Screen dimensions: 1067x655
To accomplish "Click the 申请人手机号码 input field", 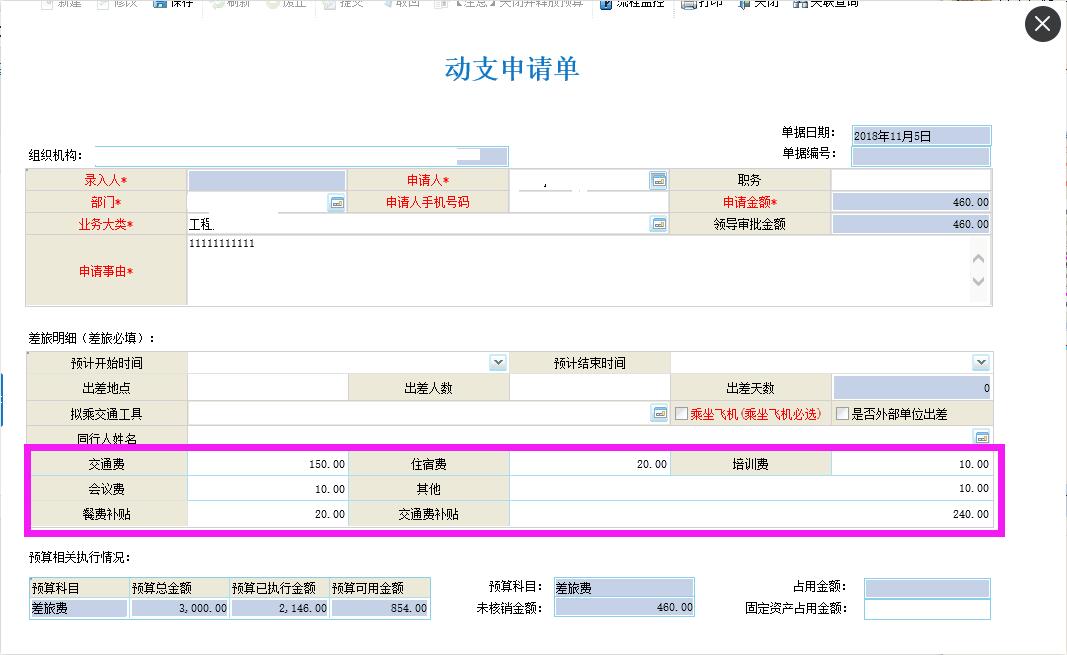I will tap(589, 202).
